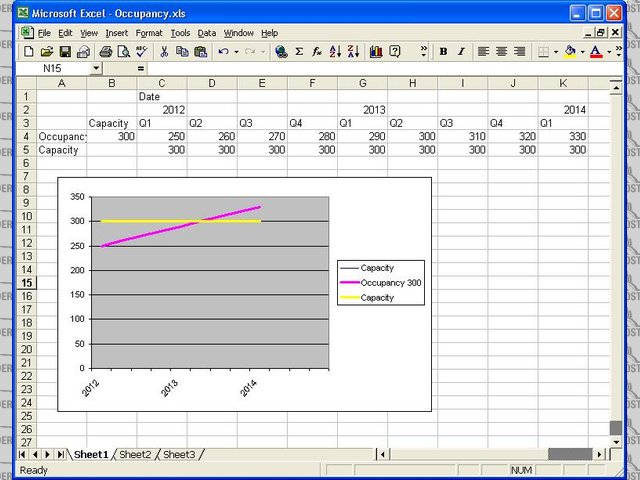Click the AutoSum sigma icon
The image size is (640, 480).
click(x=299, y=51)
